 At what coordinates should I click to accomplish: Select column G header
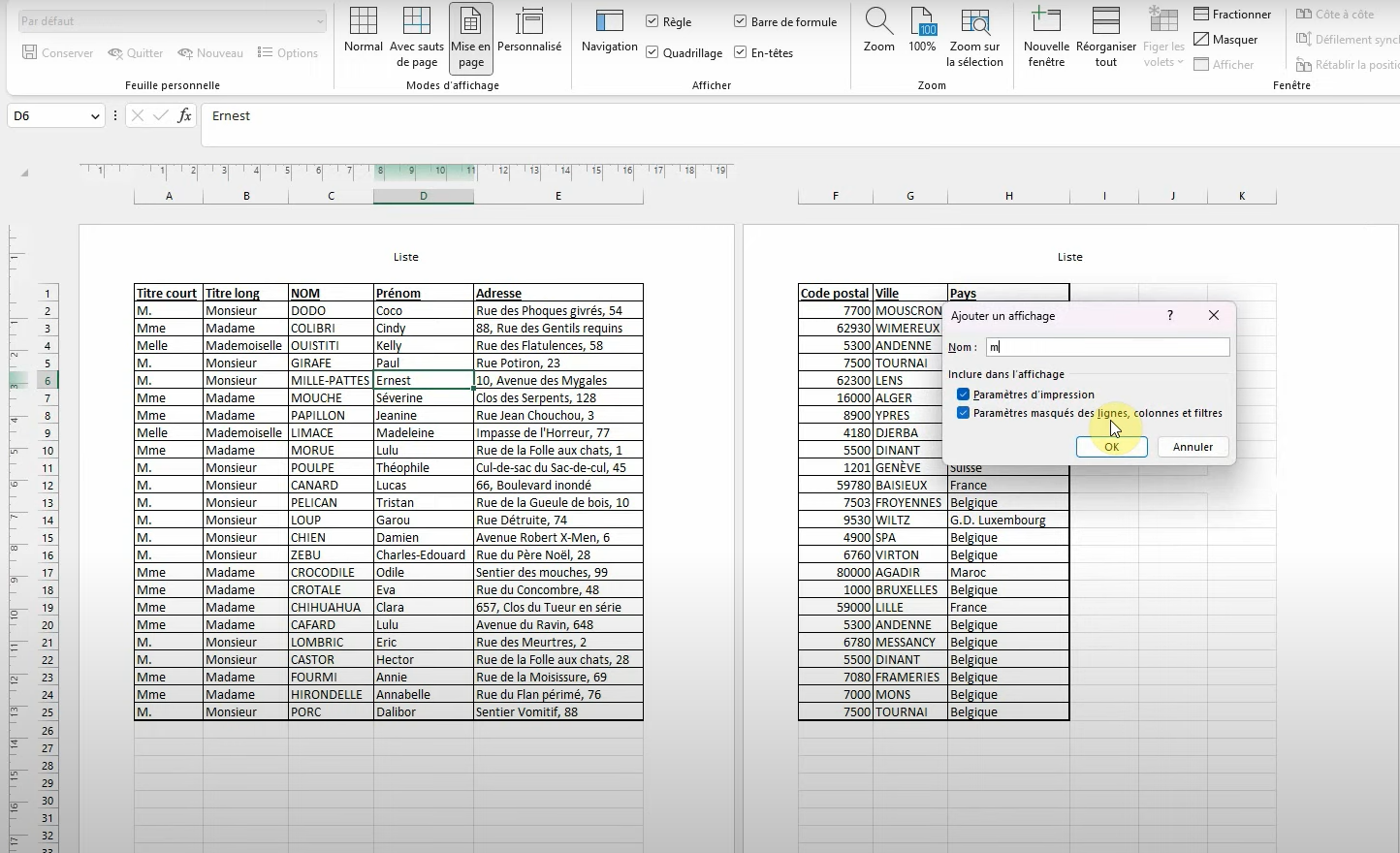tap(910, 196)
